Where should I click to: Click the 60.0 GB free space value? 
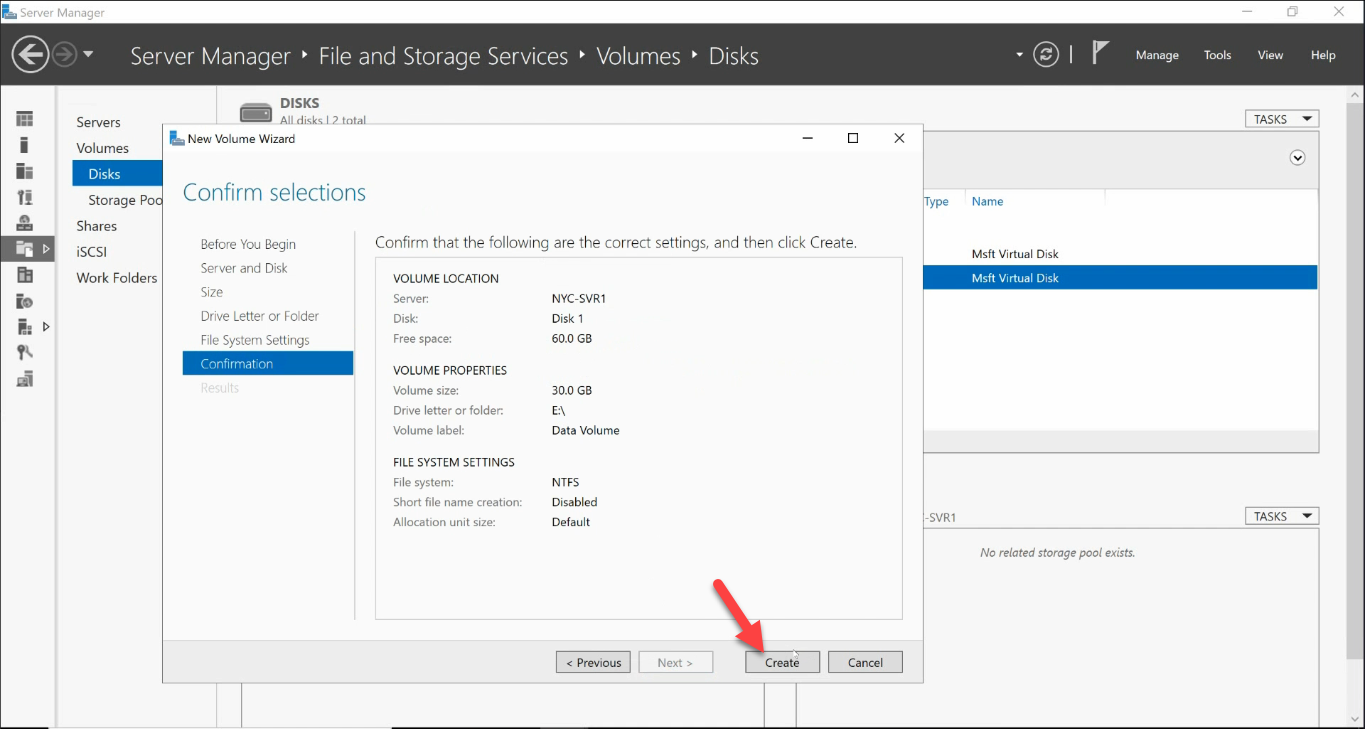pos(572,339)
